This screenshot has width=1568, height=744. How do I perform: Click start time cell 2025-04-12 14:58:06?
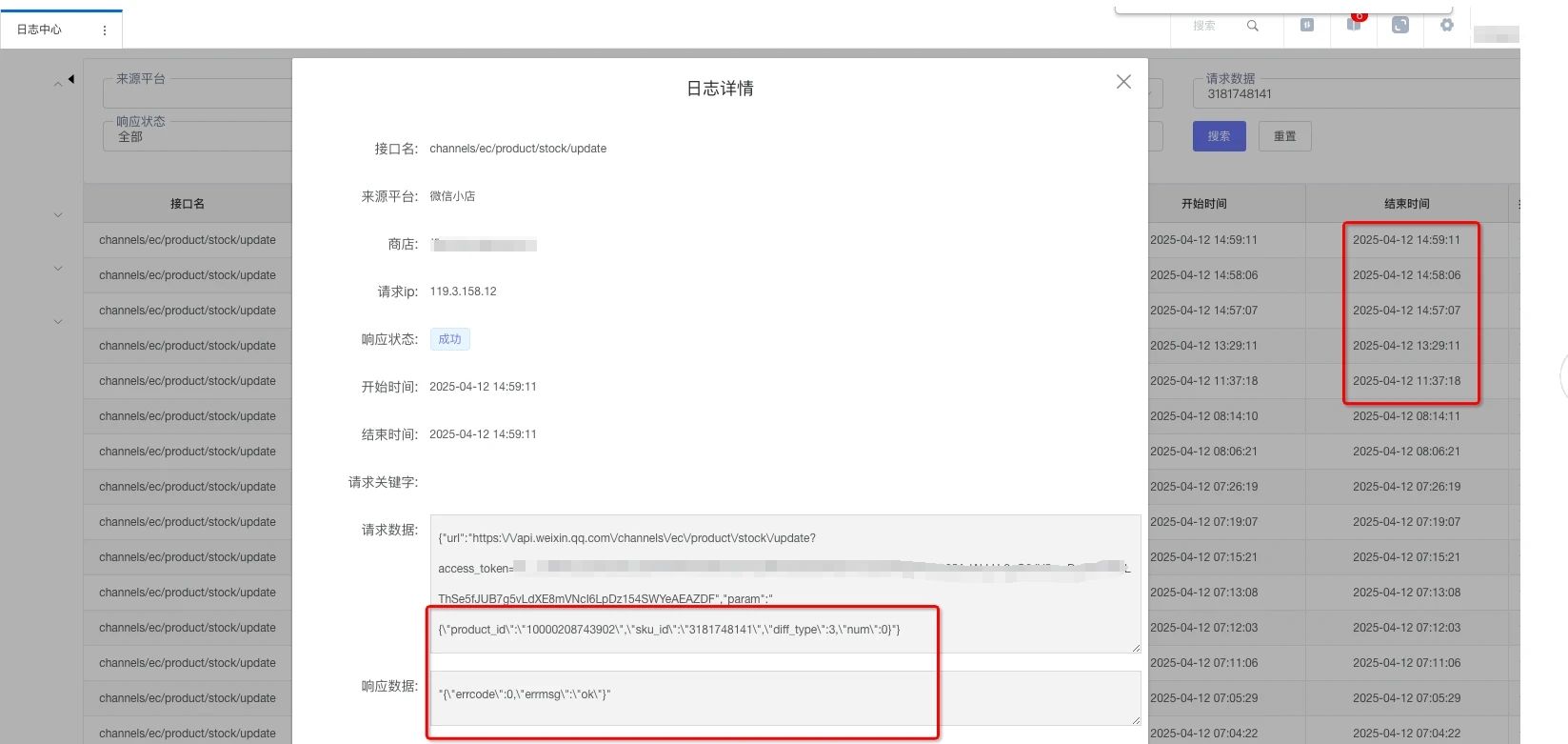[1203, 275]
